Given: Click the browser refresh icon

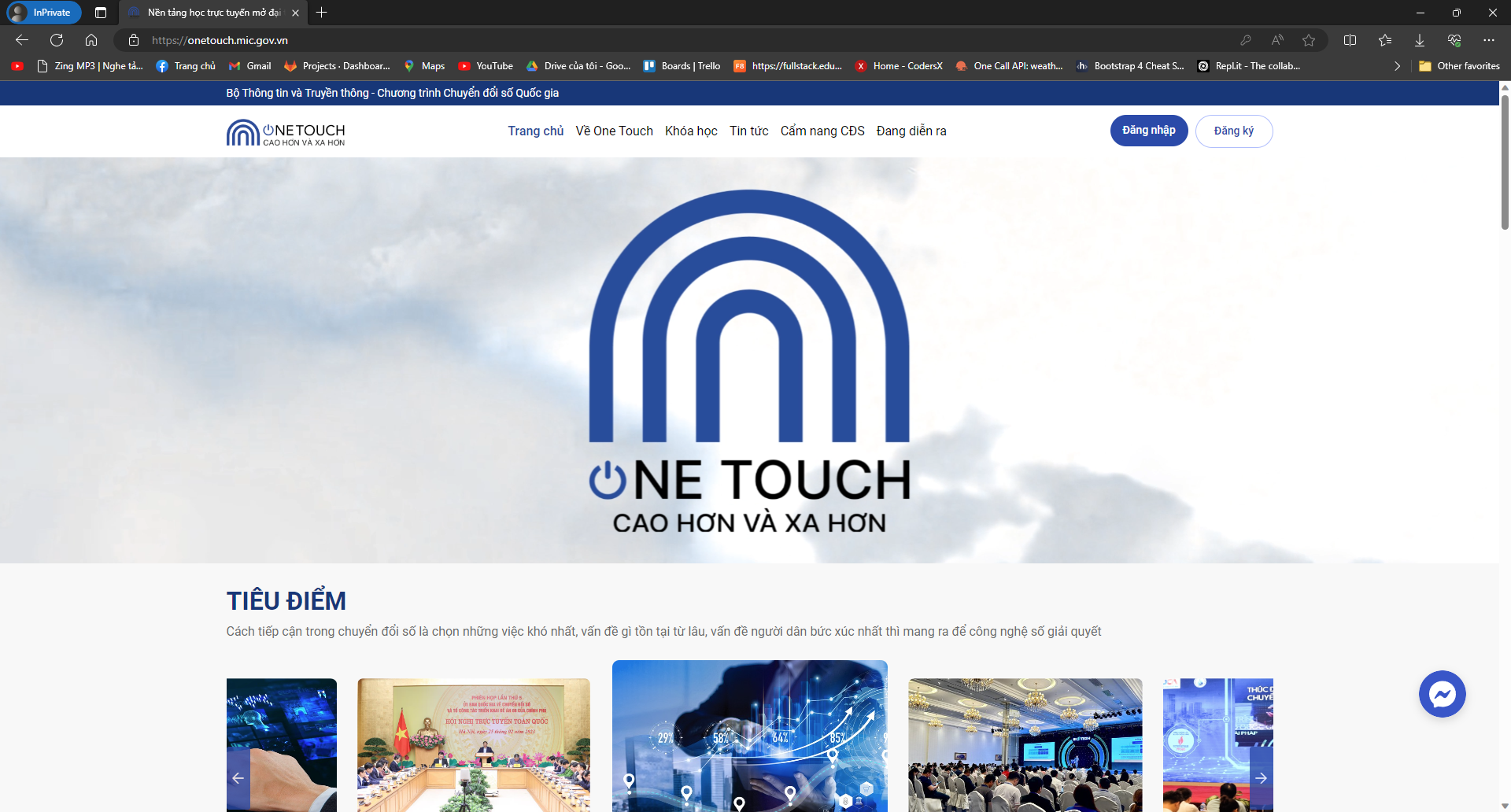Looking at the screenshot, I should (x=57, y=40).
